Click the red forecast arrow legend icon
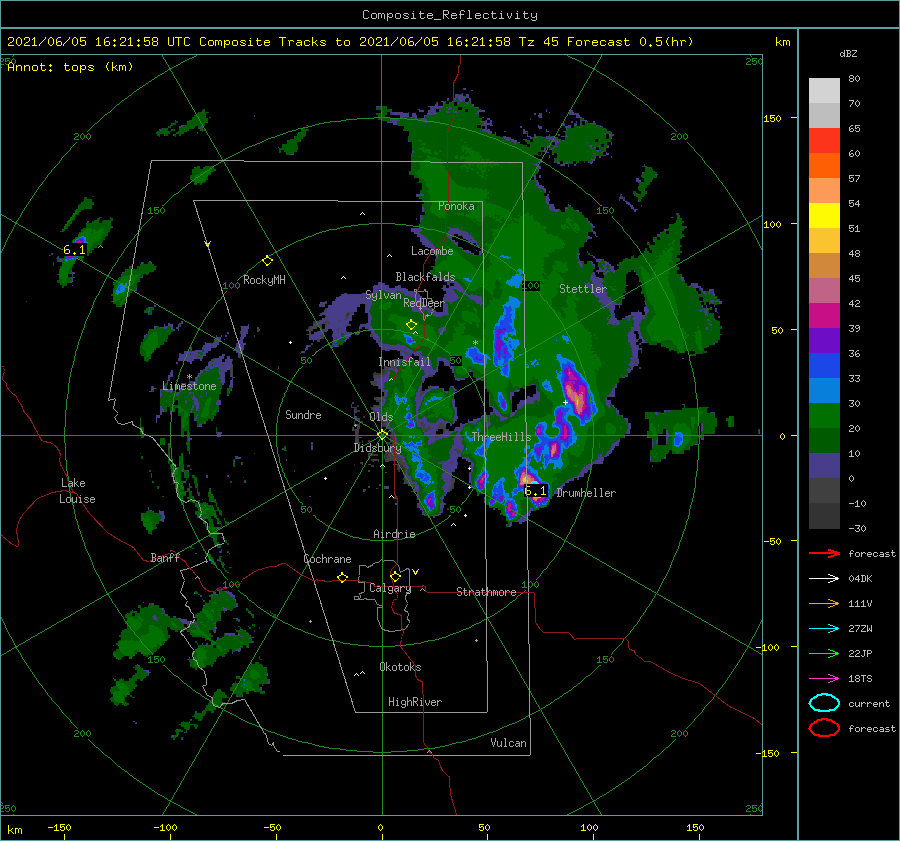This screenshot has height=841, width=900. pyautogui.click(x=824, y=553)
